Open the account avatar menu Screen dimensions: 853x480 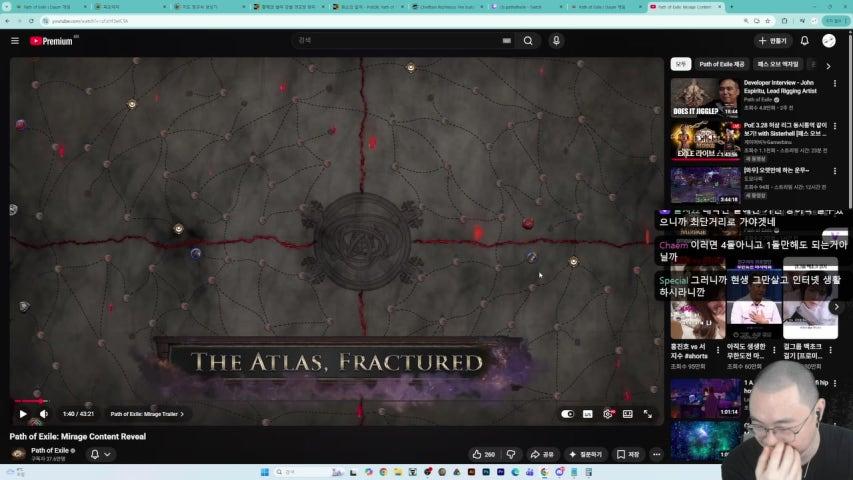click(x=829, y=41)
